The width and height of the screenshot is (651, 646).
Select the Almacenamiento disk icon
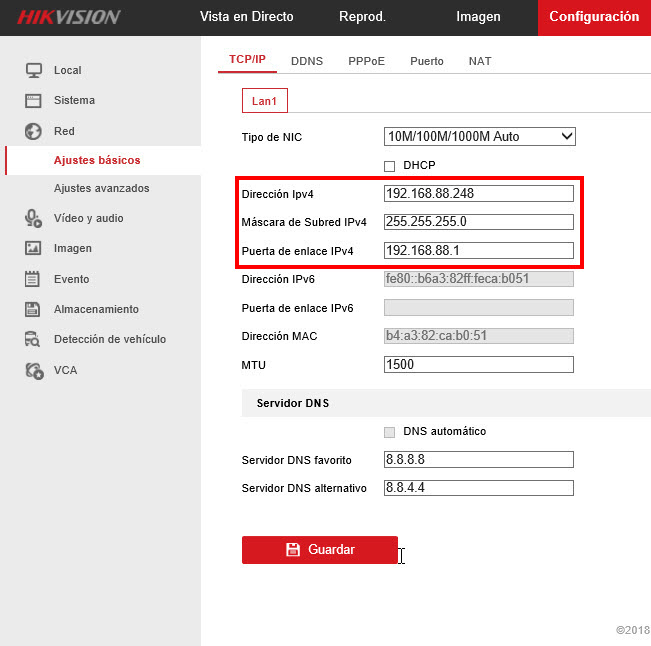coord(32,309)
